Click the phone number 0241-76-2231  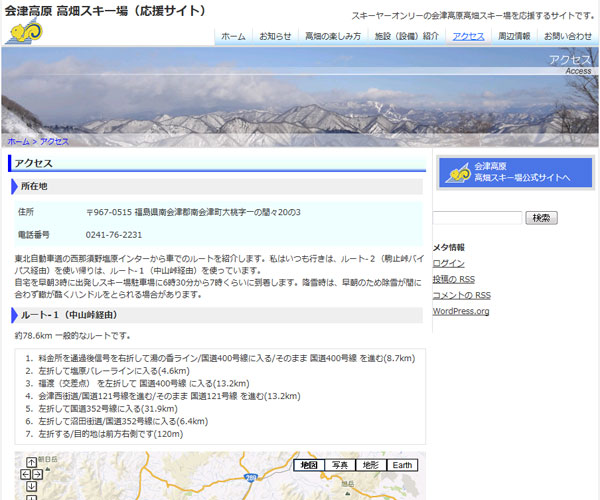(114, 235)
